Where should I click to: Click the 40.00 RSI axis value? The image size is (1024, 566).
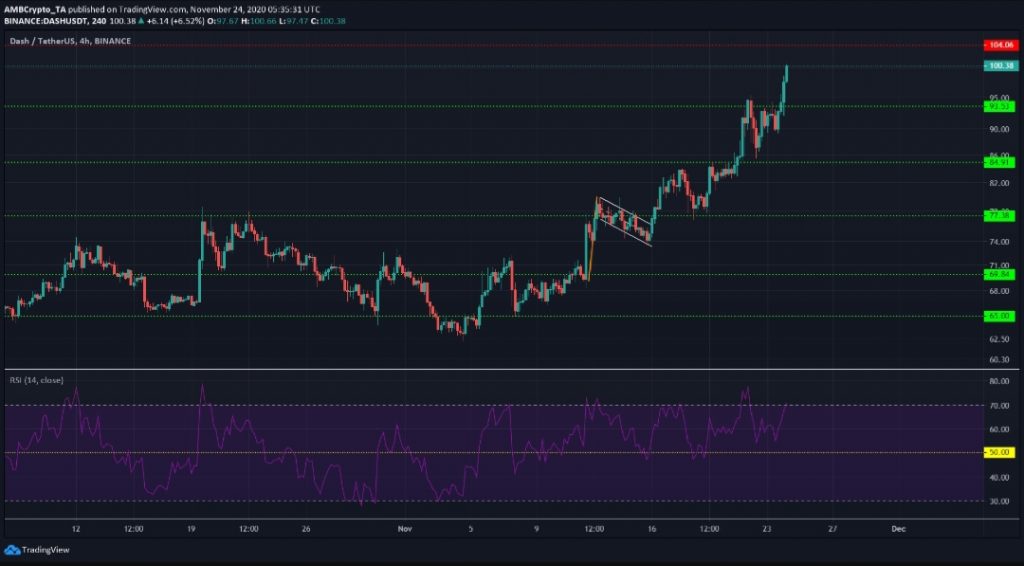point(999,478)
